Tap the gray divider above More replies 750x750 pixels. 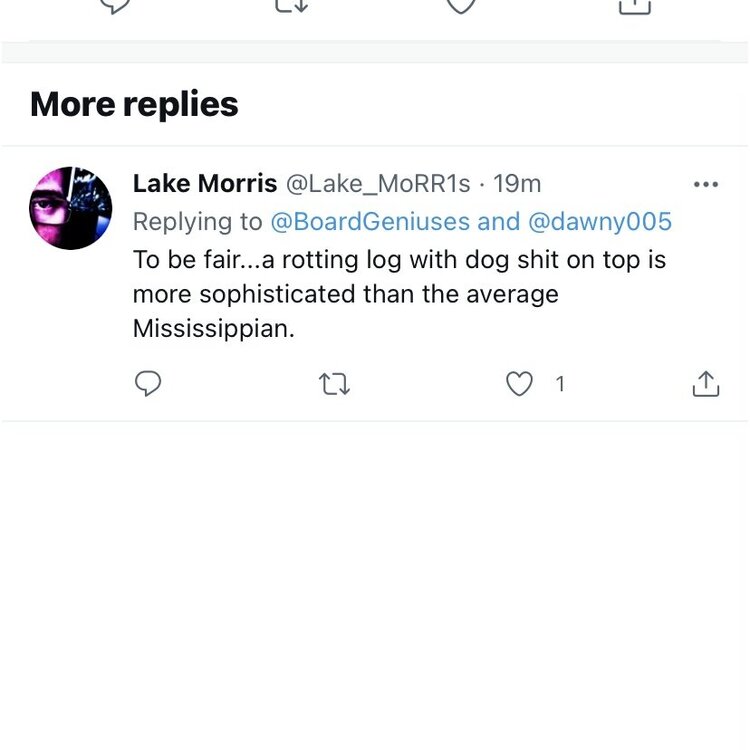point(375,53)
